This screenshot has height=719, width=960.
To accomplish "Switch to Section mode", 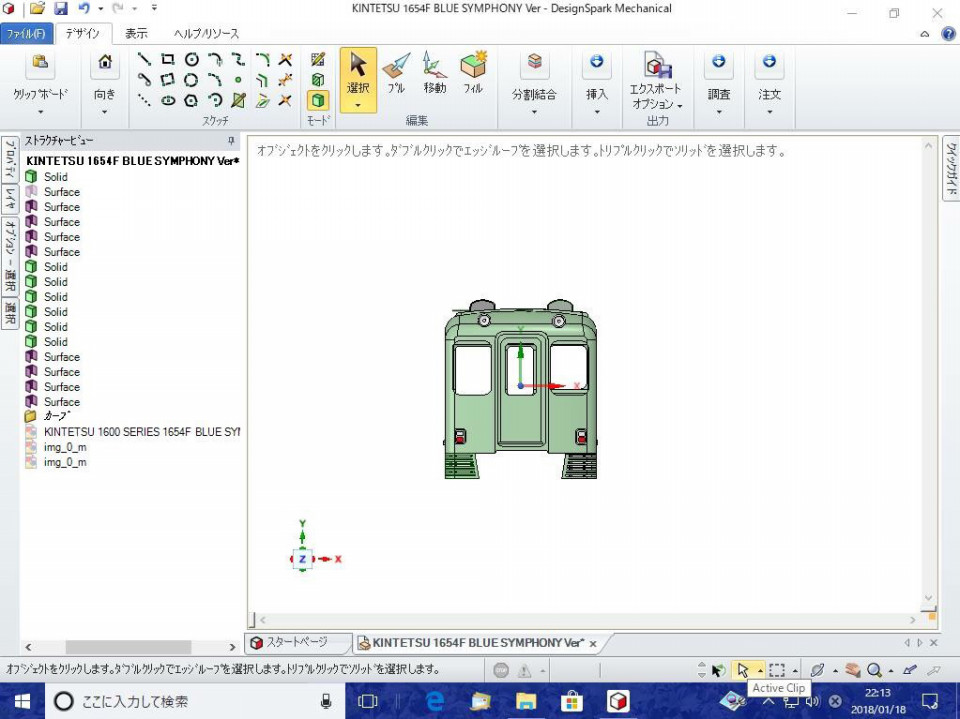I will [318, 80].
